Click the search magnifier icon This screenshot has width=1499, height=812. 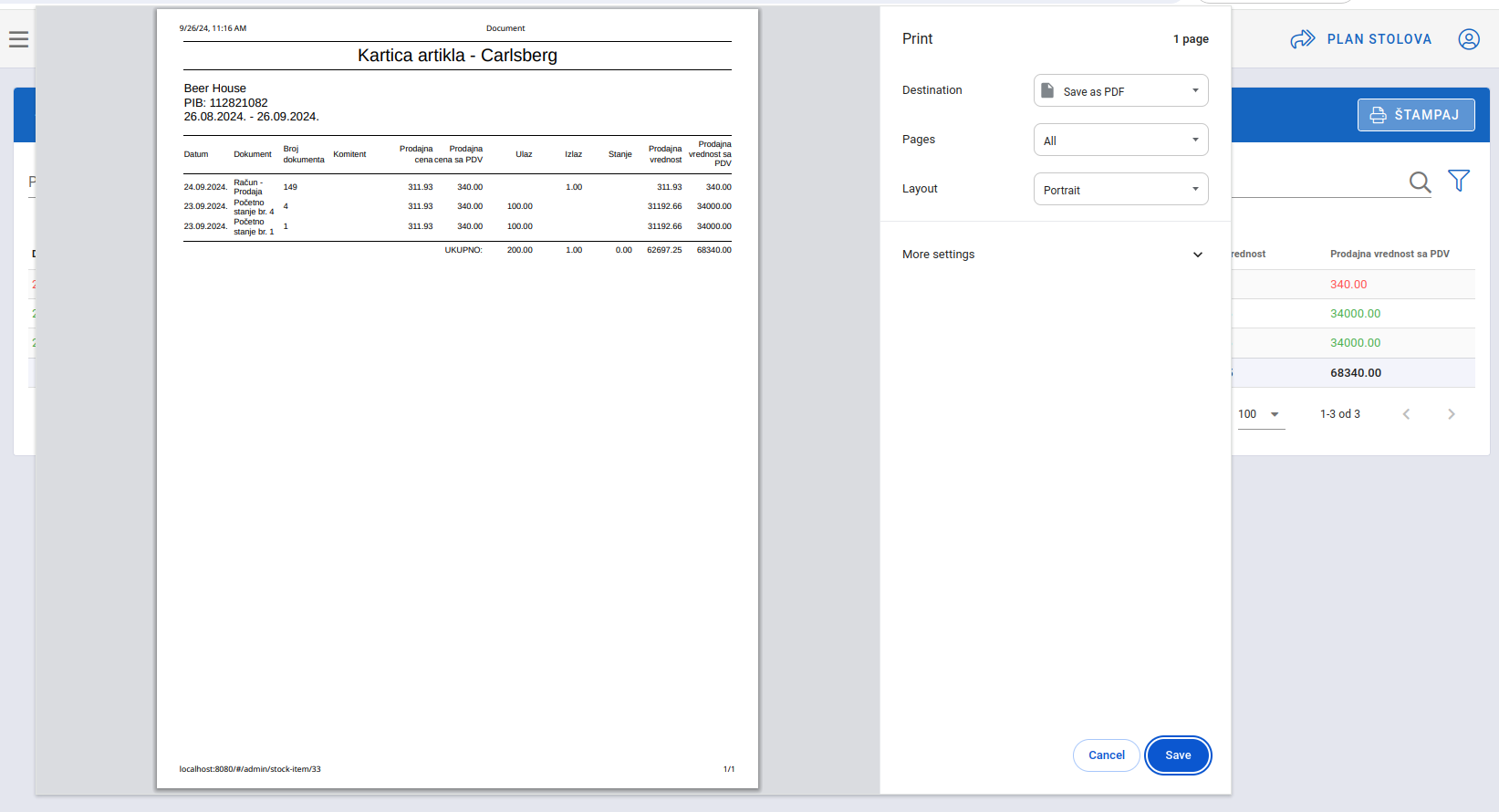click(x=1420, y=182)
